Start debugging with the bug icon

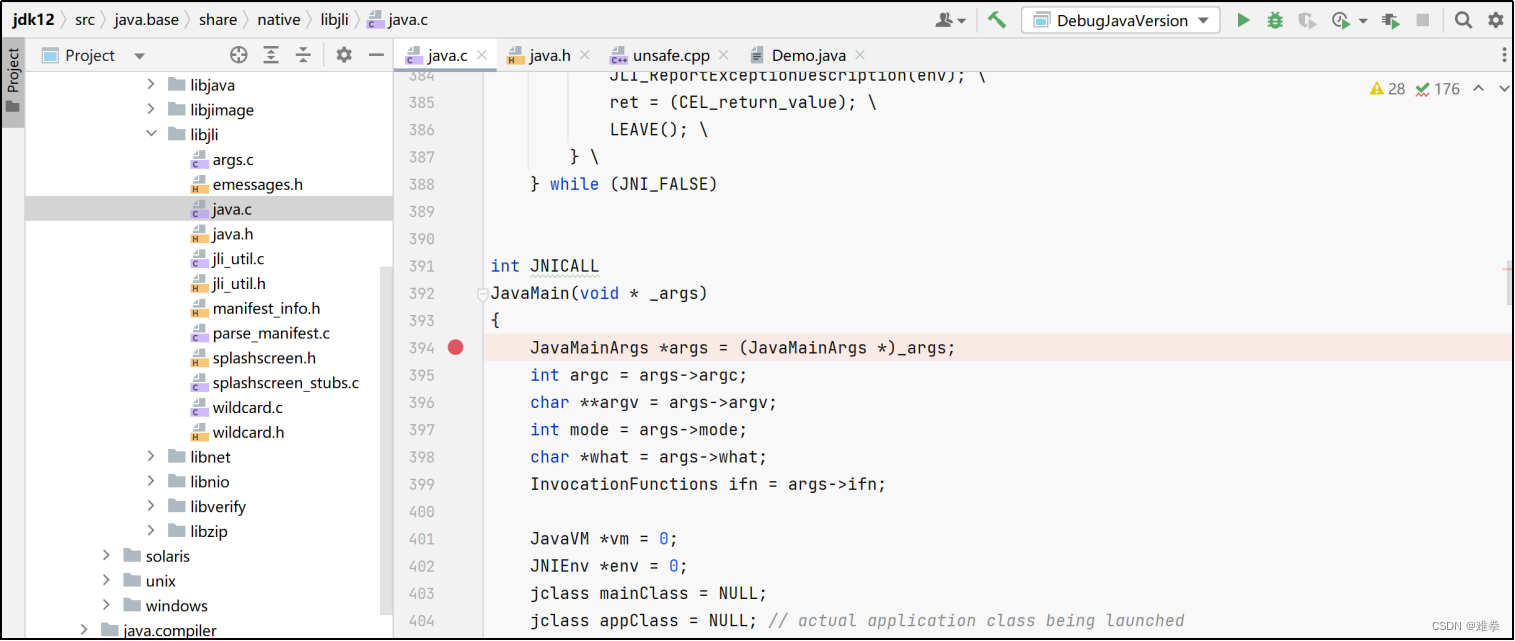pyautogui.click(x=1275, y=20)
